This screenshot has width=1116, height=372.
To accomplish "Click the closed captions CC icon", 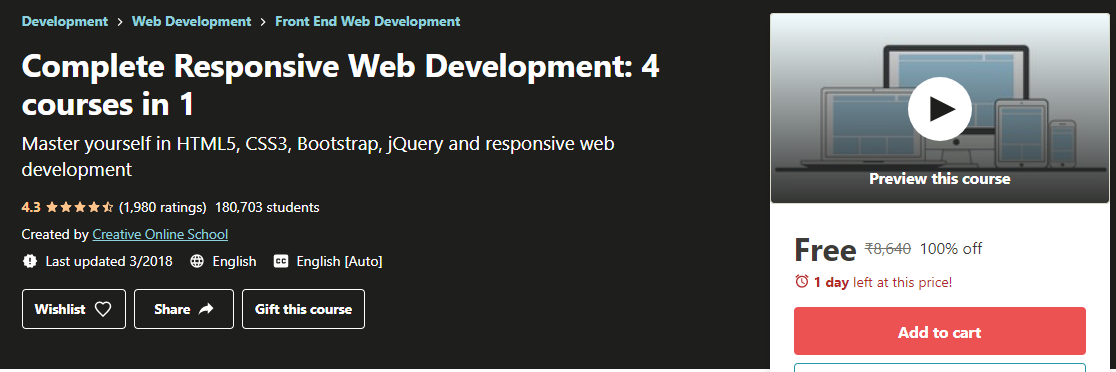I will (x=281, y=261).
